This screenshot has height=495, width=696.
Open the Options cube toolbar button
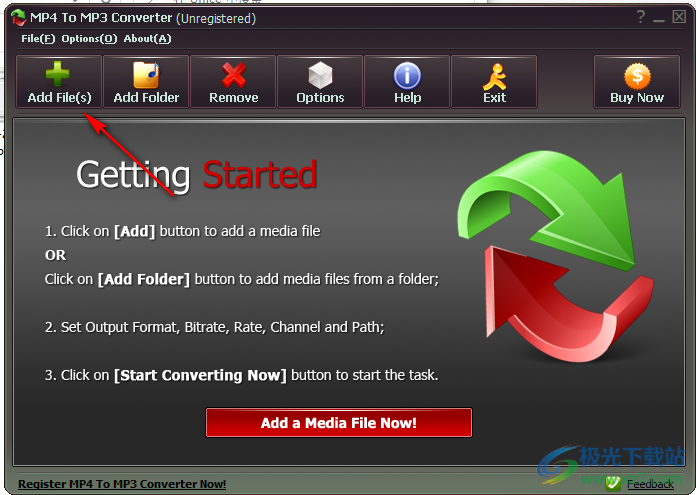(x=320, y=82)
